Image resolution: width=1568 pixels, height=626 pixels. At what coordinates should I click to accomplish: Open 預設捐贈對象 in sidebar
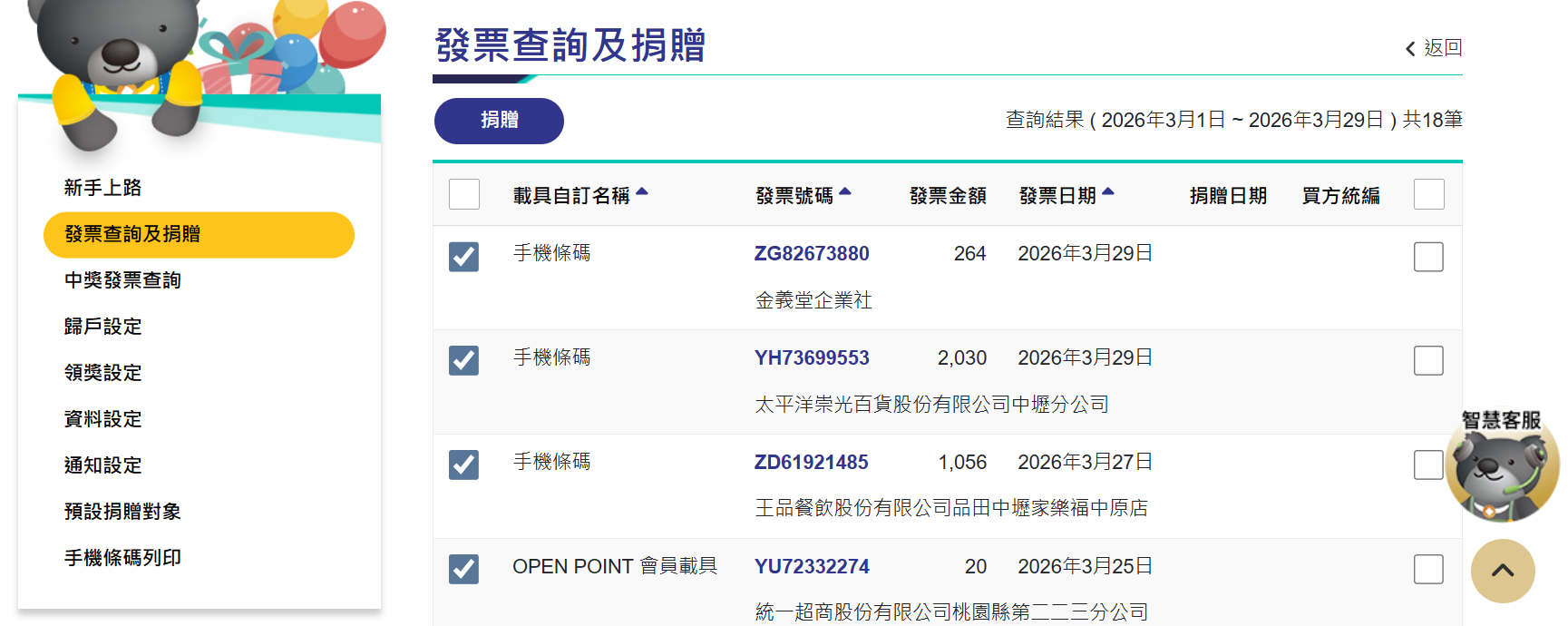coord(122,512)
